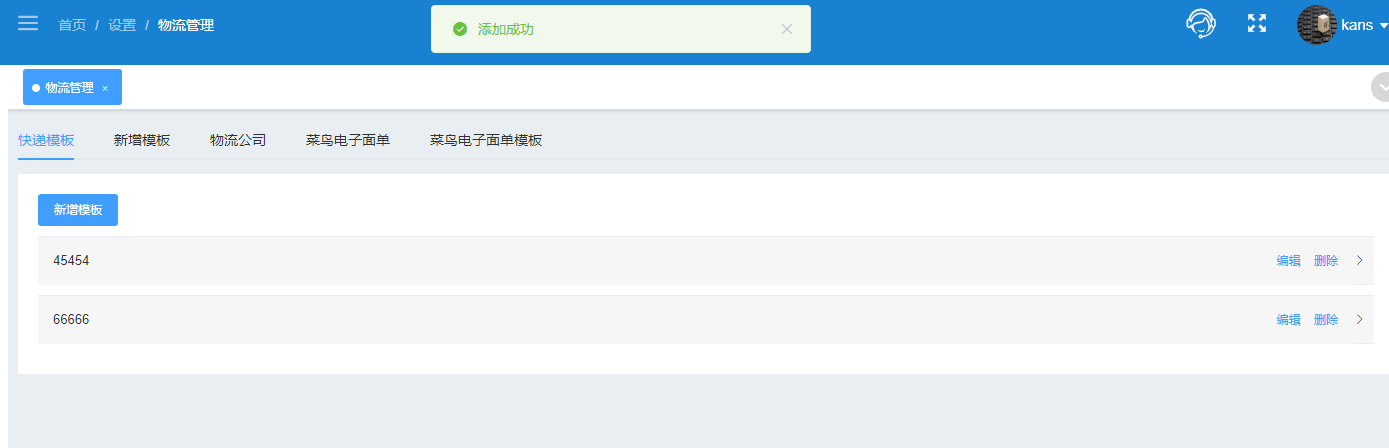Select the 物流管理 page tag
The width and height of the screenshot is (1389, 448).
tap(72, 87)
